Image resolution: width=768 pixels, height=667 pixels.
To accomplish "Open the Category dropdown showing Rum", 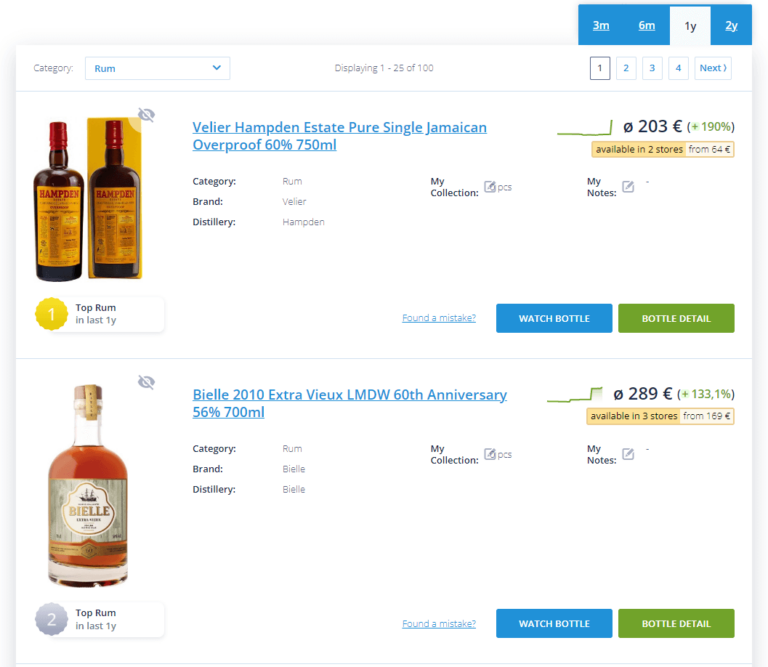I will tap(158, 68).
